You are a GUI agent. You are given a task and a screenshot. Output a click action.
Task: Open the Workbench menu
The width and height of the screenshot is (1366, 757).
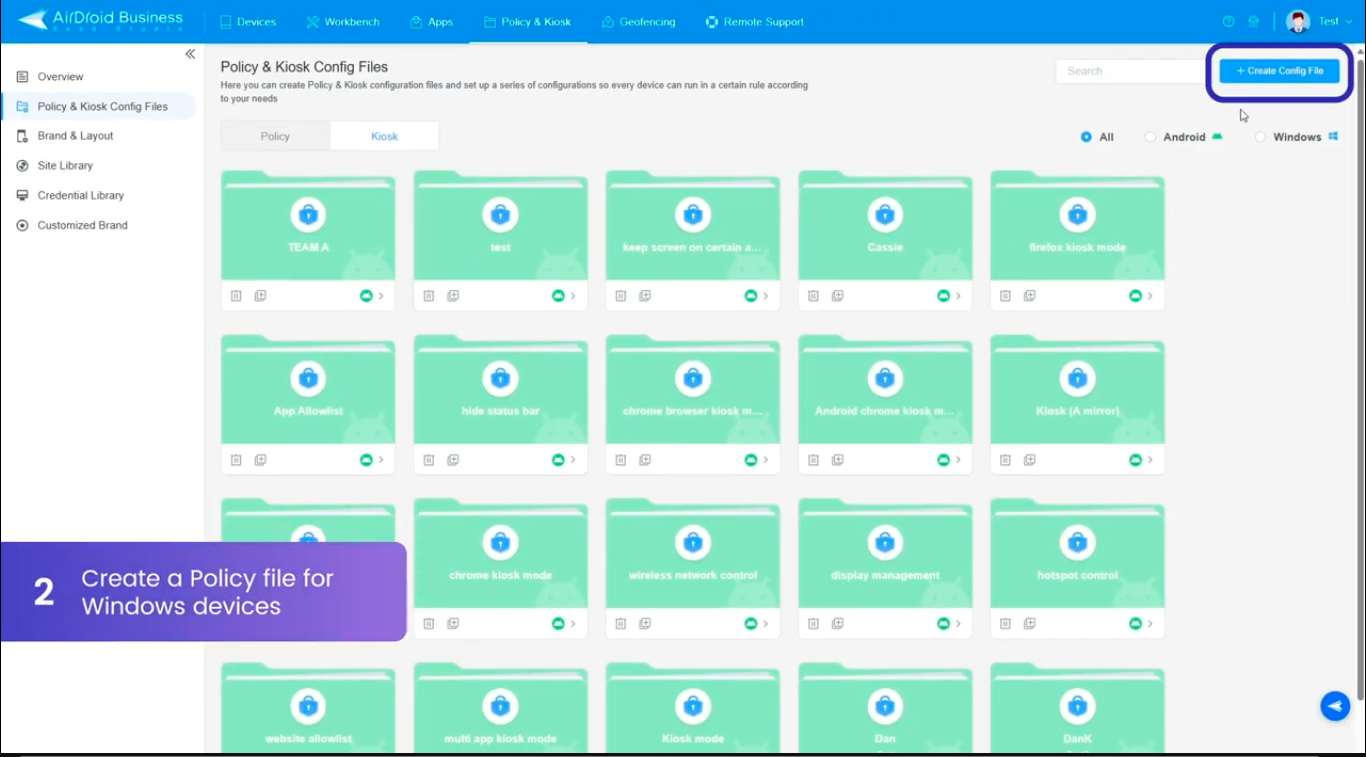pos(344,22)
